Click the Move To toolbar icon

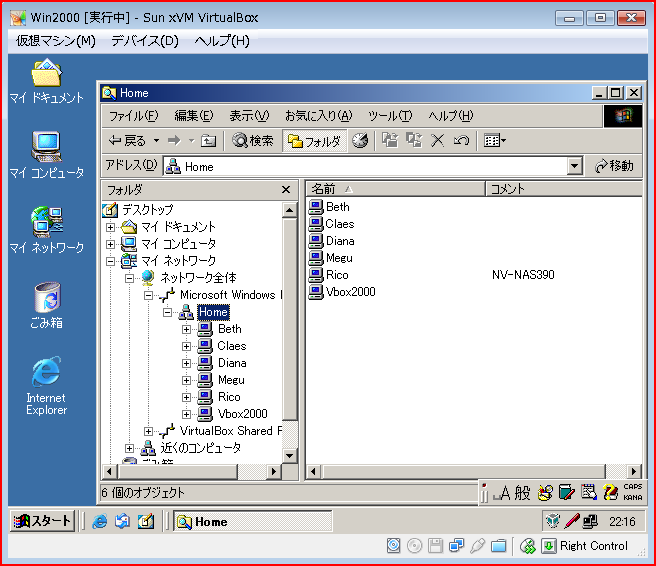[x=390, y=141]
